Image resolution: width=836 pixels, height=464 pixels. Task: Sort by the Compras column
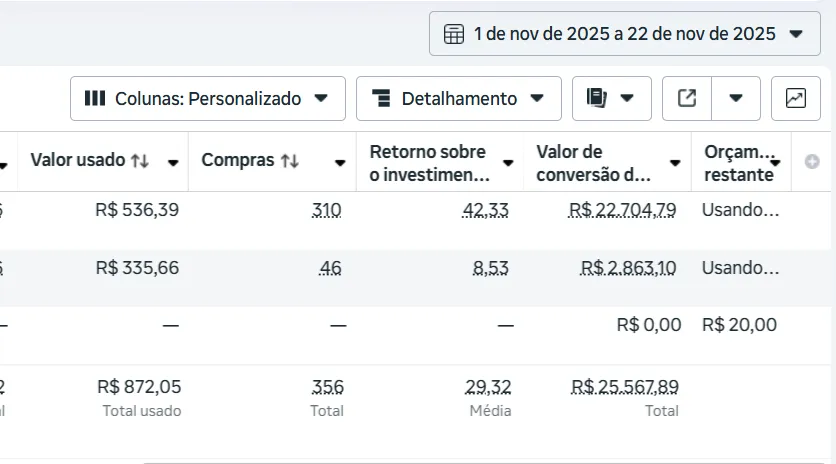click(x=289, y=160)
